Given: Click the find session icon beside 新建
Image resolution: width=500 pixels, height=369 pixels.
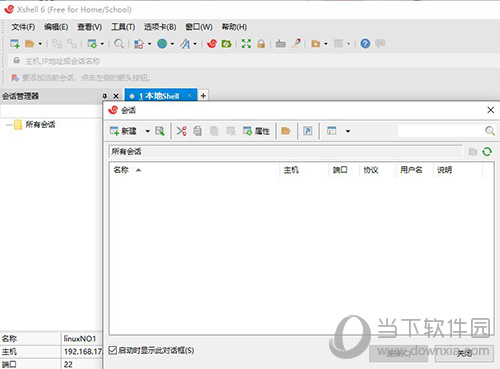Looking at the screenshot, I should coord(160,131).
